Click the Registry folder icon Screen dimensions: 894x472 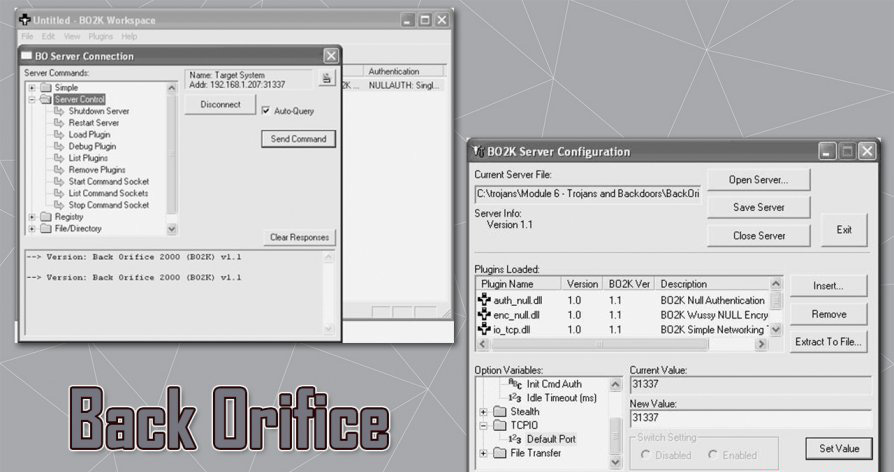click(x=46, y=217)
